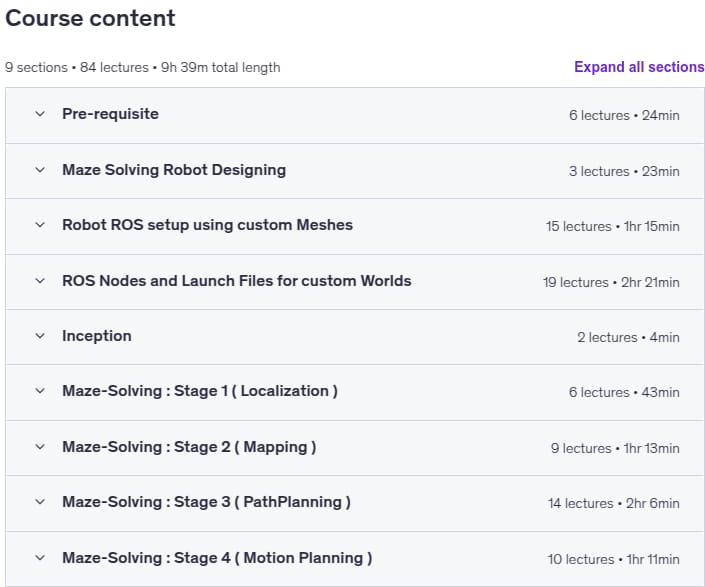Click the 9 lectures • 1hr 13min label
This screenshot has width=705, height=587.
click(x=615, y=448)
